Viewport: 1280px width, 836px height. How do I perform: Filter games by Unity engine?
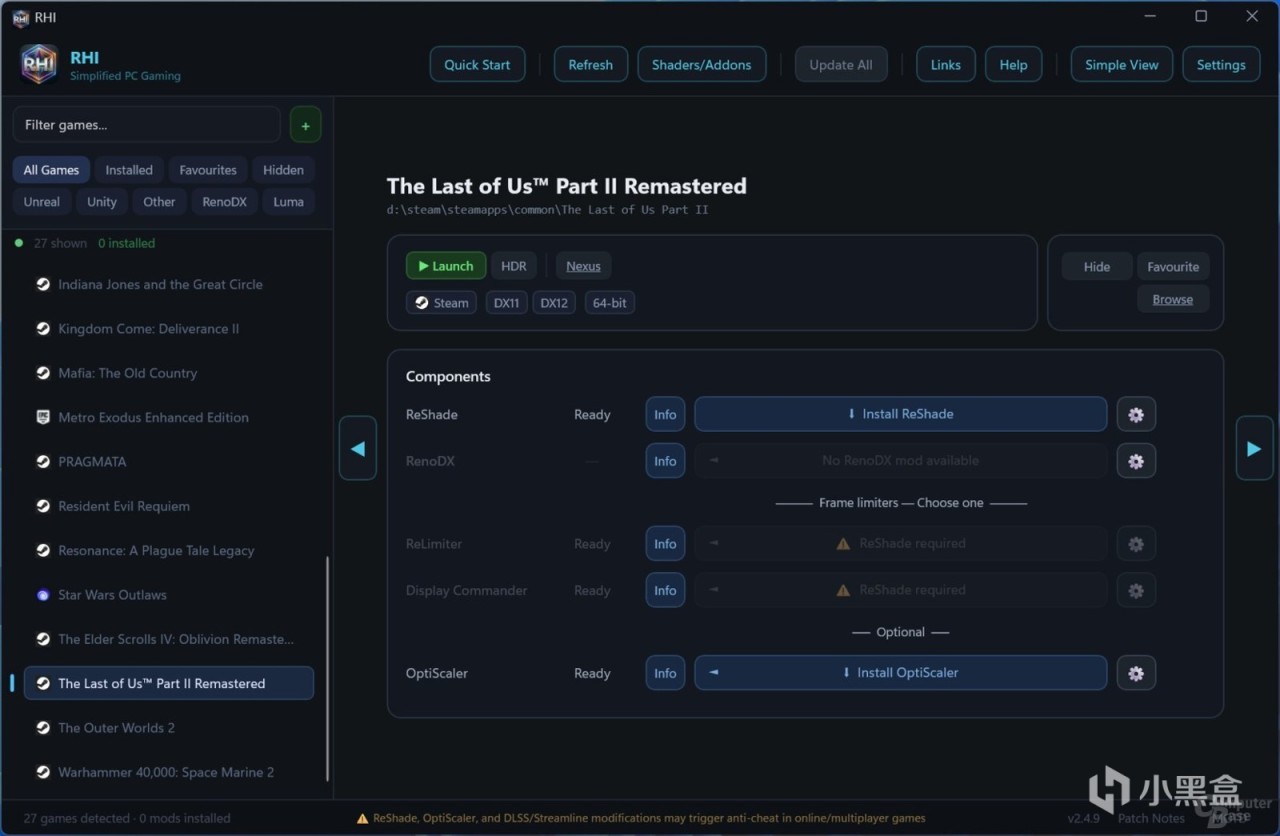pos(102,201)
